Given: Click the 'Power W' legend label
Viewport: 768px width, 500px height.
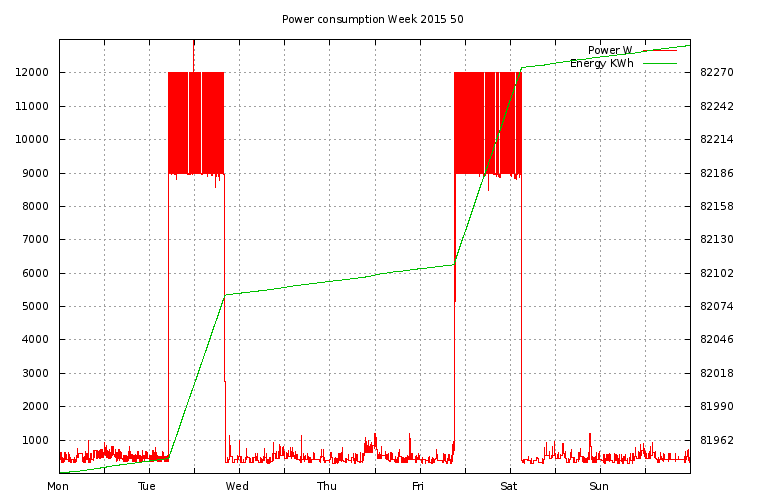Looking at the screenshot, I should coord(610,50).
